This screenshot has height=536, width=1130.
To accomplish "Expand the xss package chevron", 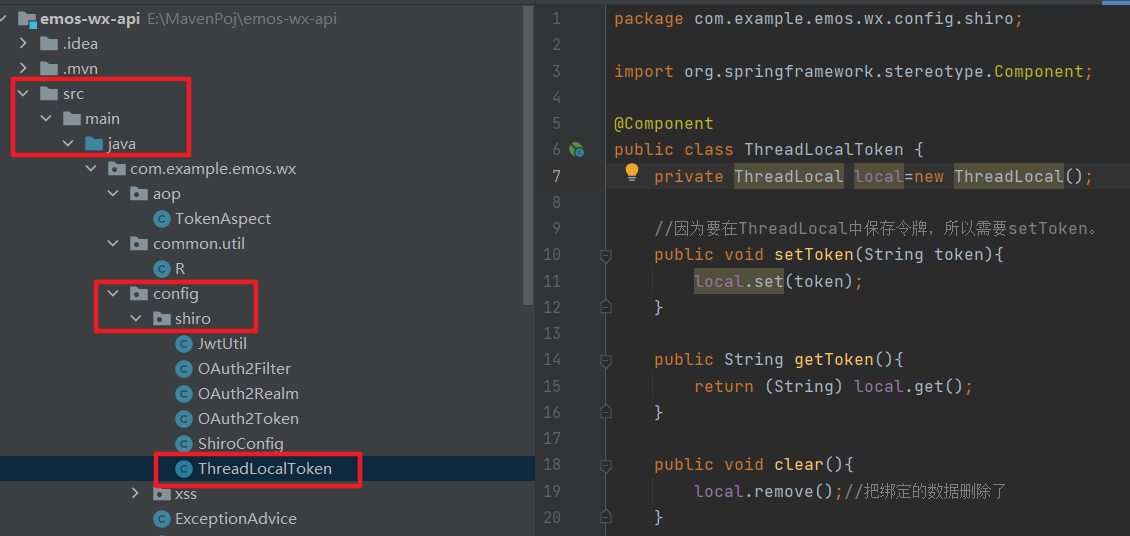I will (x=135, y=493).
